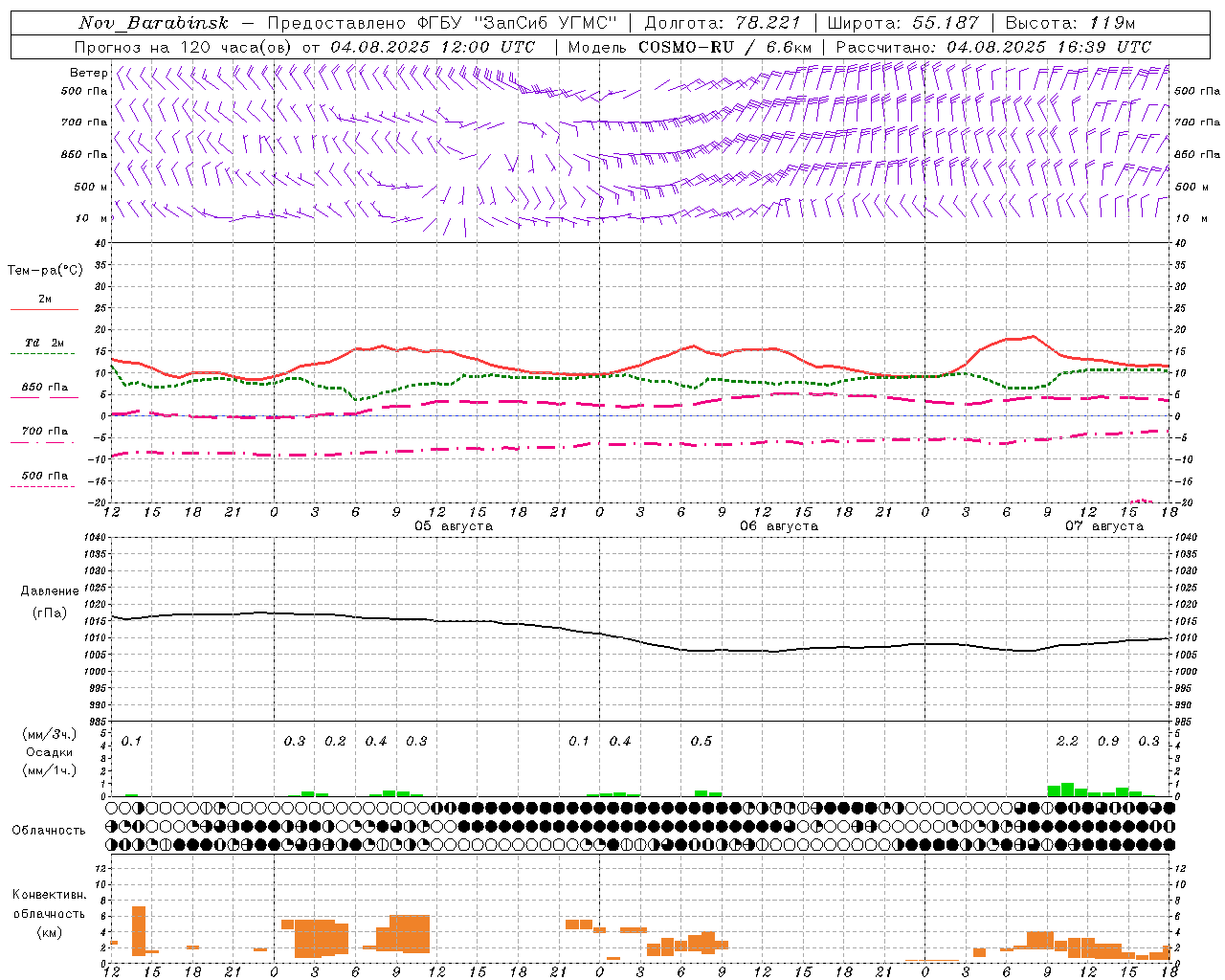Click the '500 гПа' label in temperature legend
The width and height of the screenshot is (1225, 980).
(x=45, y=476)
